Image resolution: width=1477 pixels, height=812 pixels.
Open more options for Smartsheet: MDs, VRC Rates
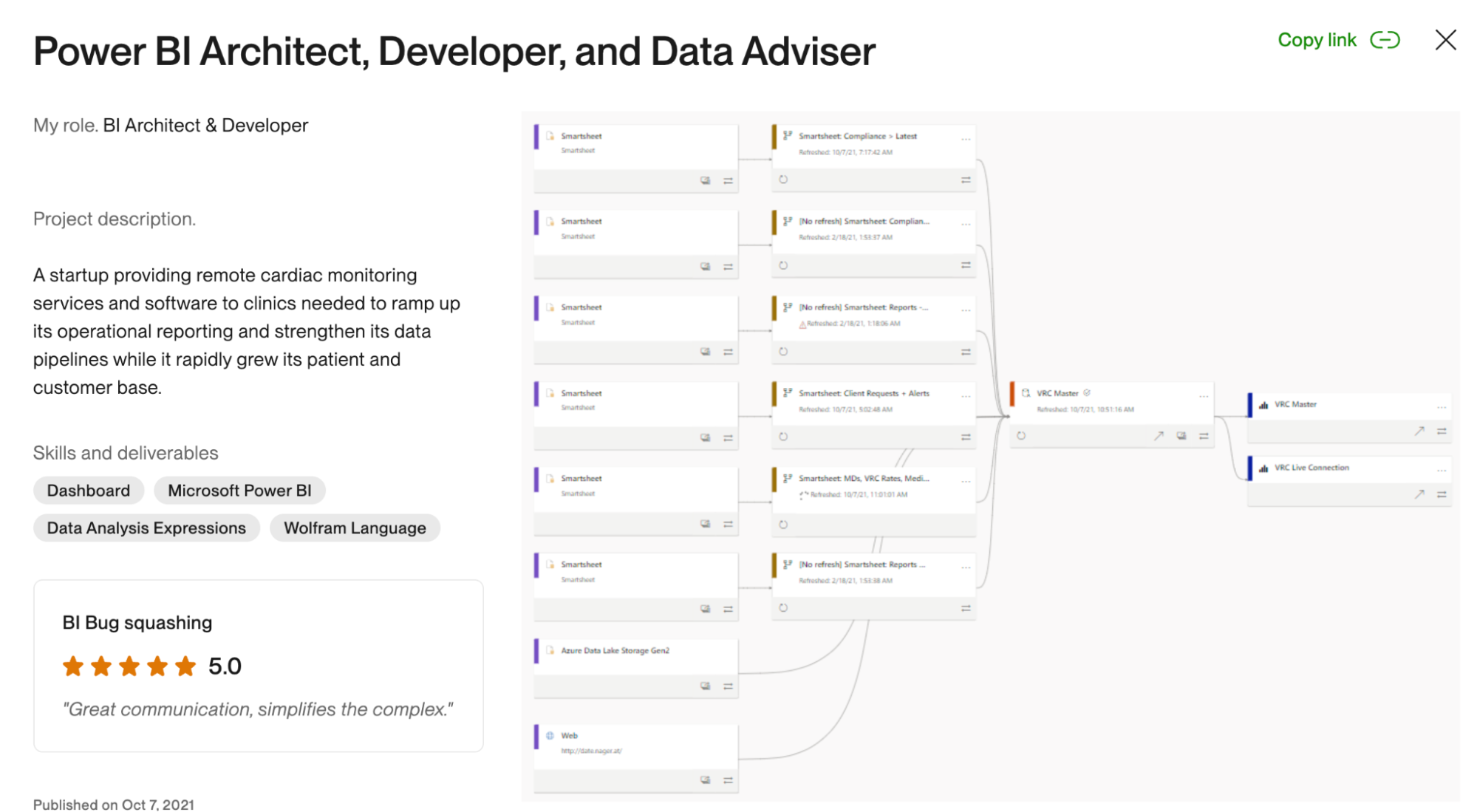tap(965, 481)
